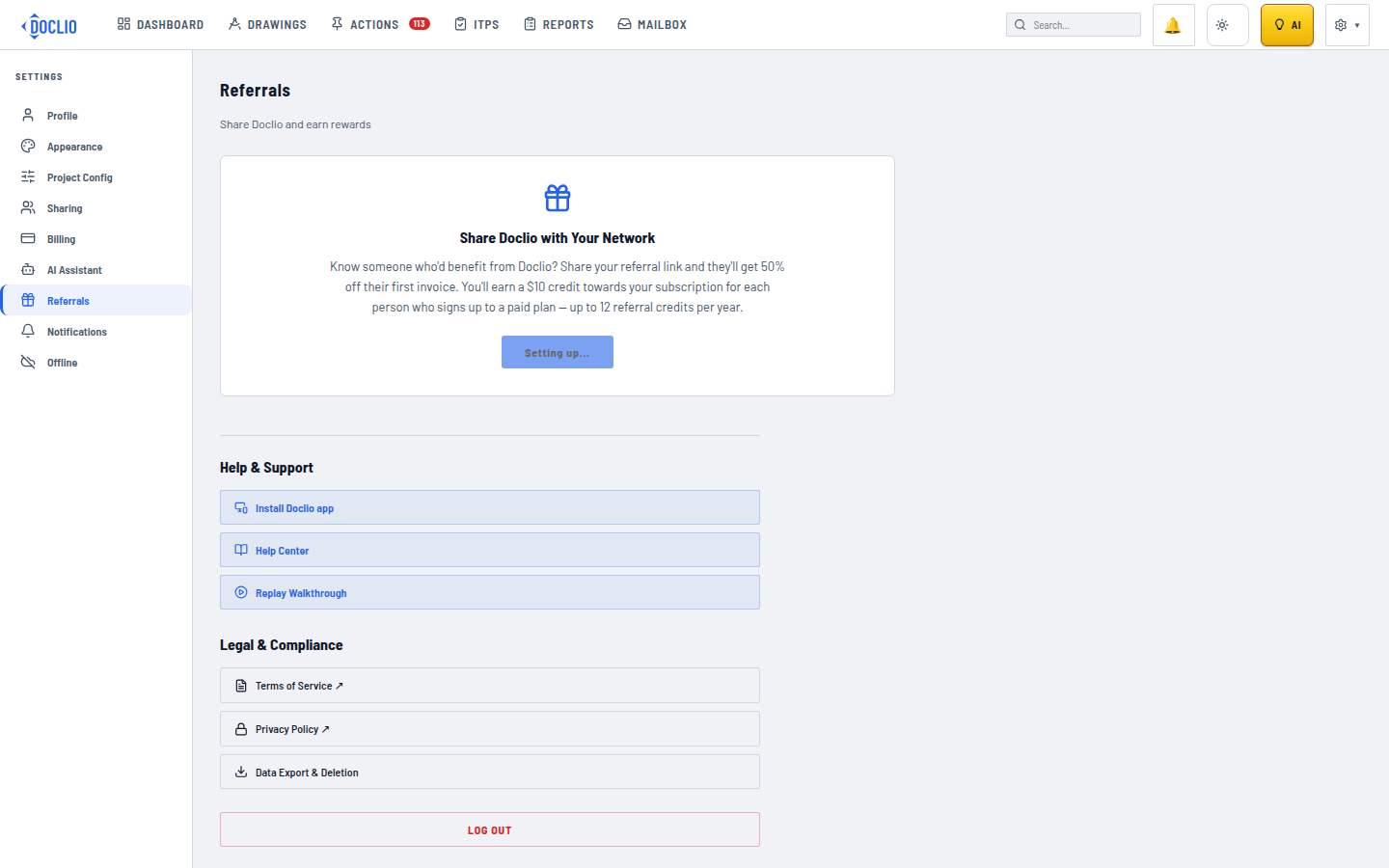The height and width of the screenshot is (868, 1389).
Task: Open Notifications settings
Action: point(96,332)
